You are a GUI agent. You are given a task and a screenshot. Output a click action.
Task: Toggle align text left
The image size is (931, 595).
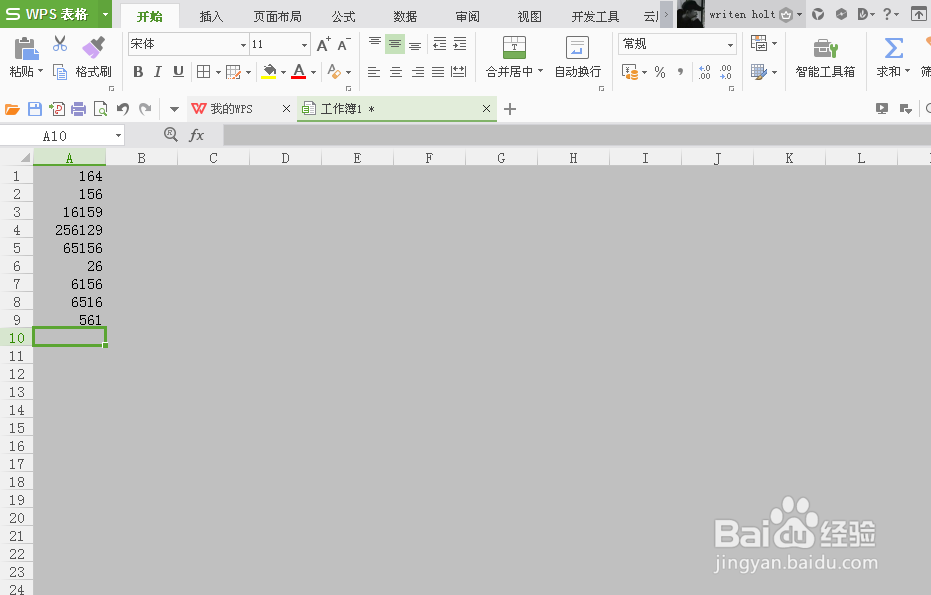[374, 72]
